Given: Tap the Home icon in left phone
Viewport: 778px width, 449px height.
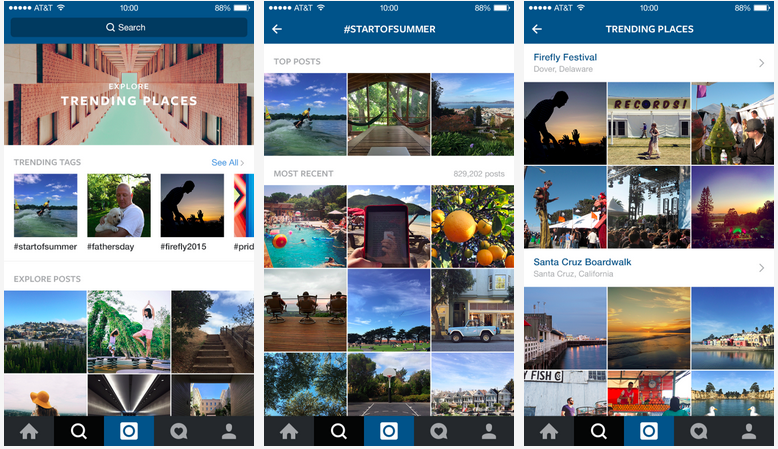Looking at the screenshot, I should tap(29, 431).
